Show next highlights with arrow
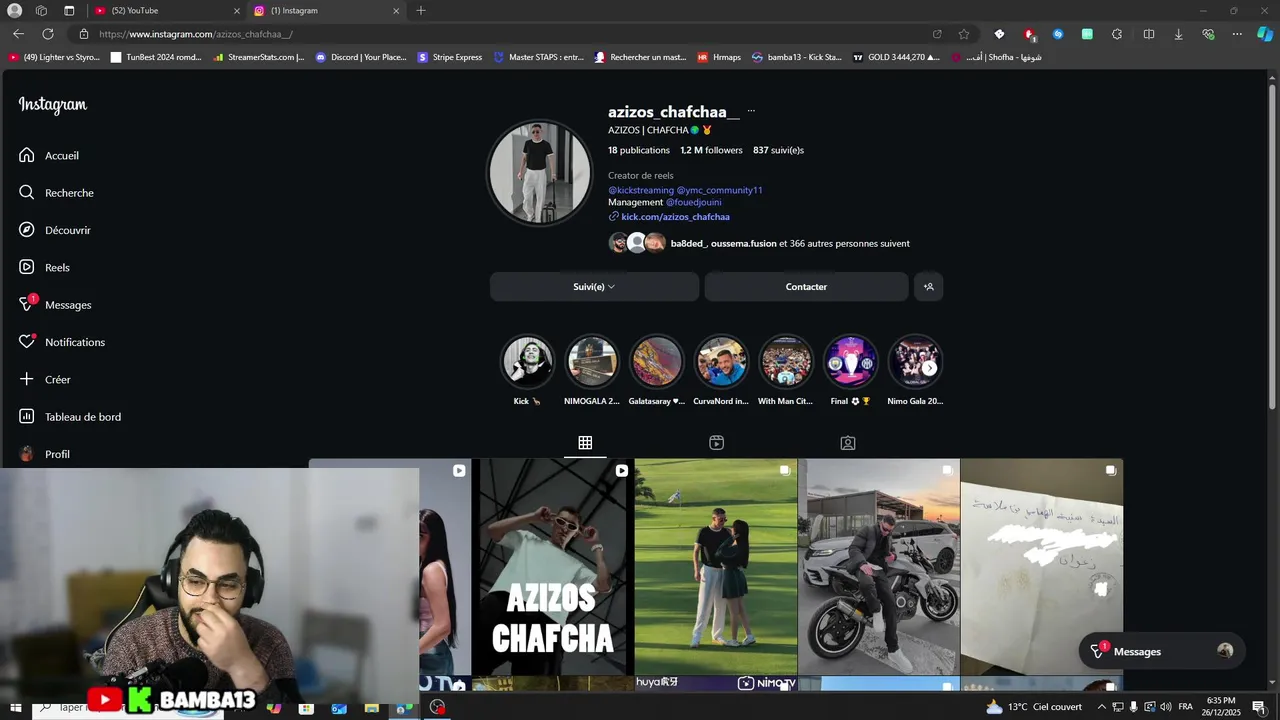This screenshot has height=720, width=1280. (929, 368)
